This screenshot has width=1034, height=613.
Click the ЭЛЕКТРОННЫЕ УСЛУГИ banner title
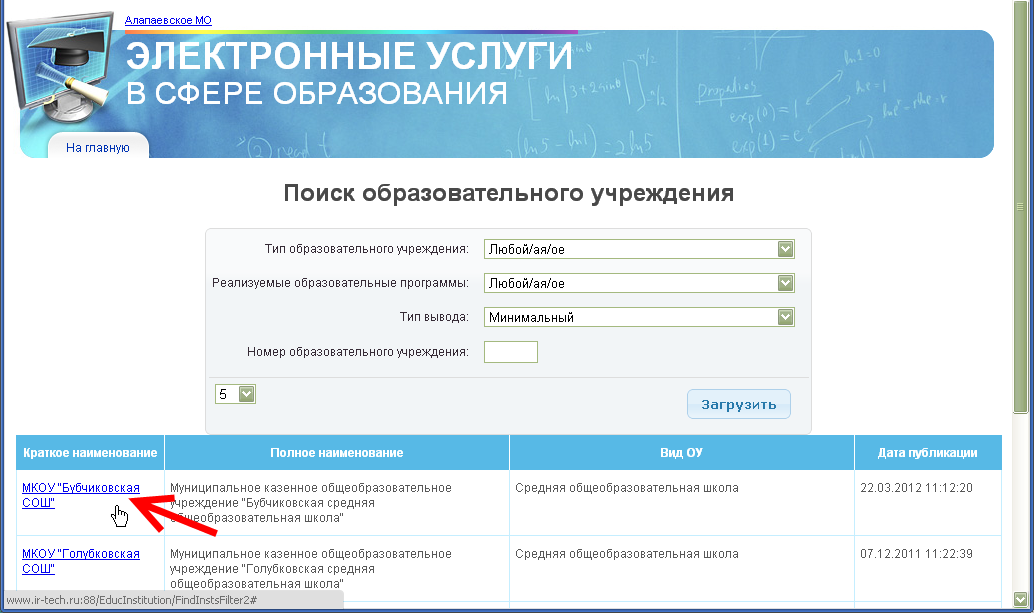click(x=349, y=56)
